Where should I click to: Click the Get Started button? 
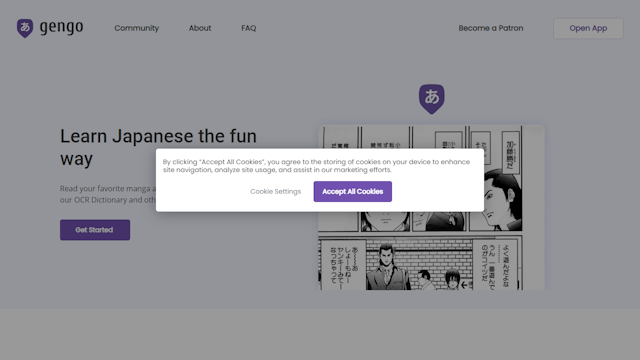95,230
